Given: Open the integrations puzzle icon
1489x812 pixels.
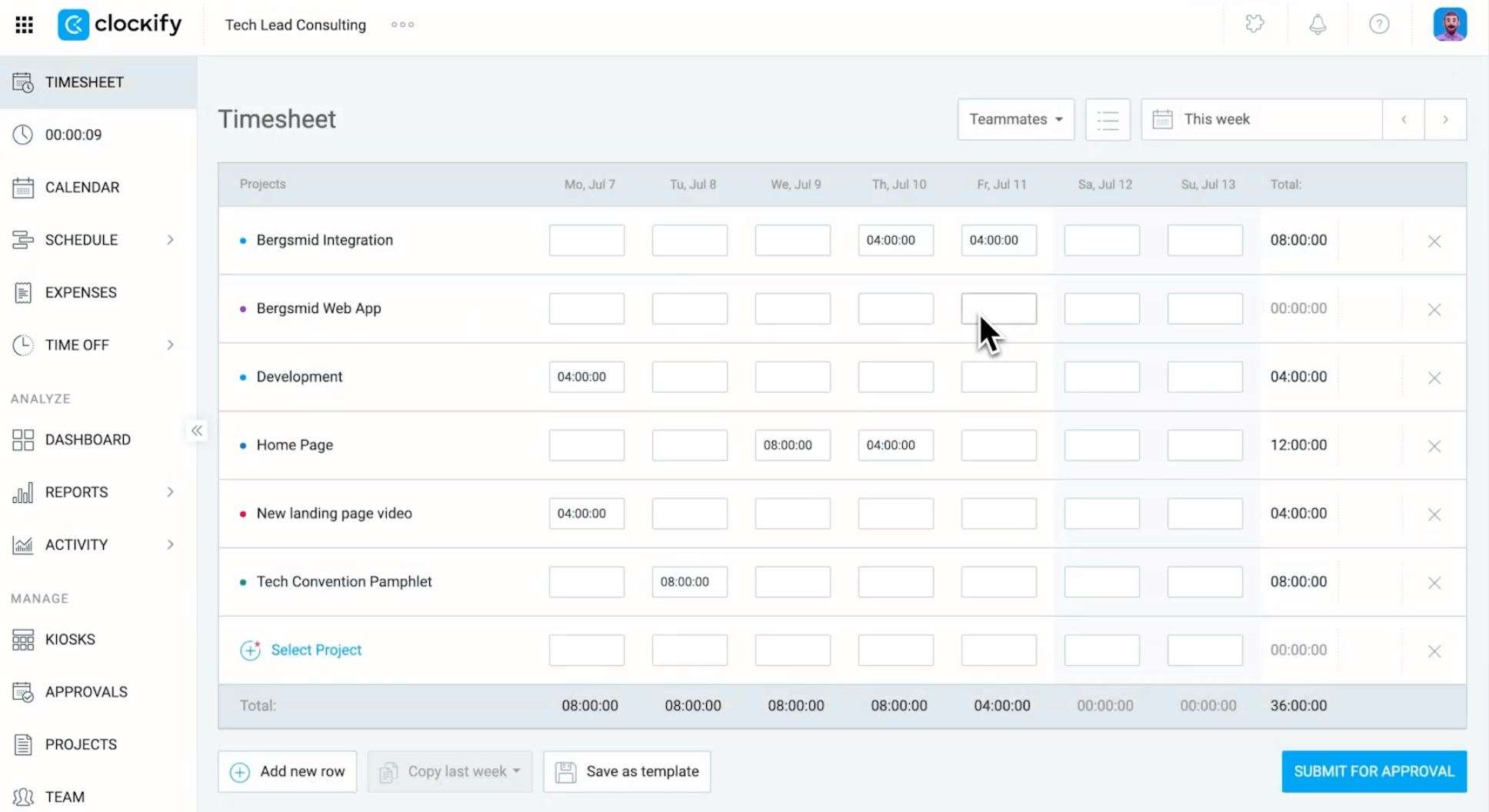Looking at the screenshot, I should (x=1255, y=24).
